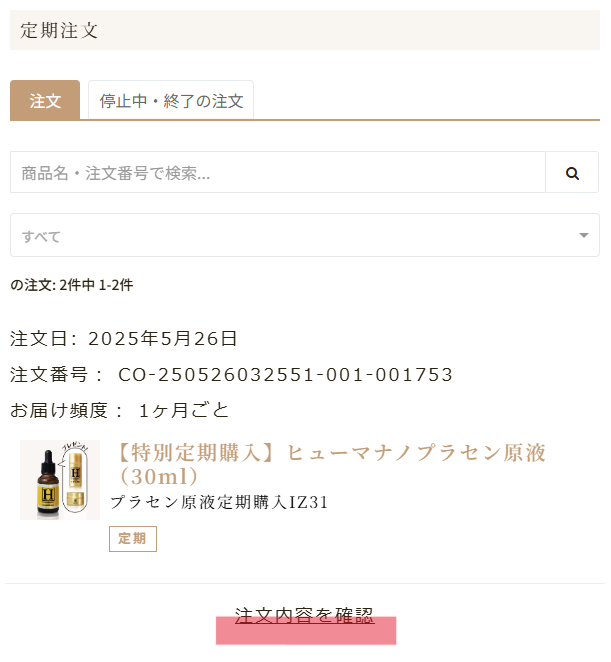Click the product thumbnail image

(60, 480)
